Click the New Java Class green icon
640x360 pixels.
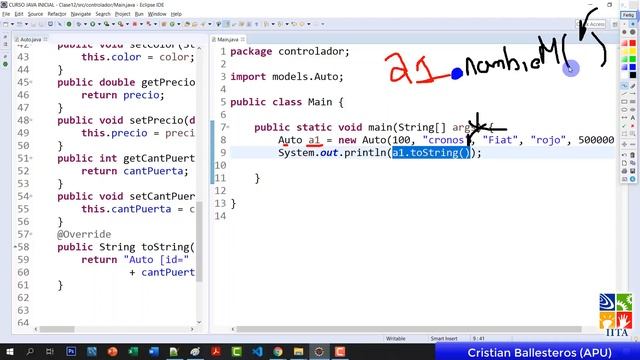point(172,24)
